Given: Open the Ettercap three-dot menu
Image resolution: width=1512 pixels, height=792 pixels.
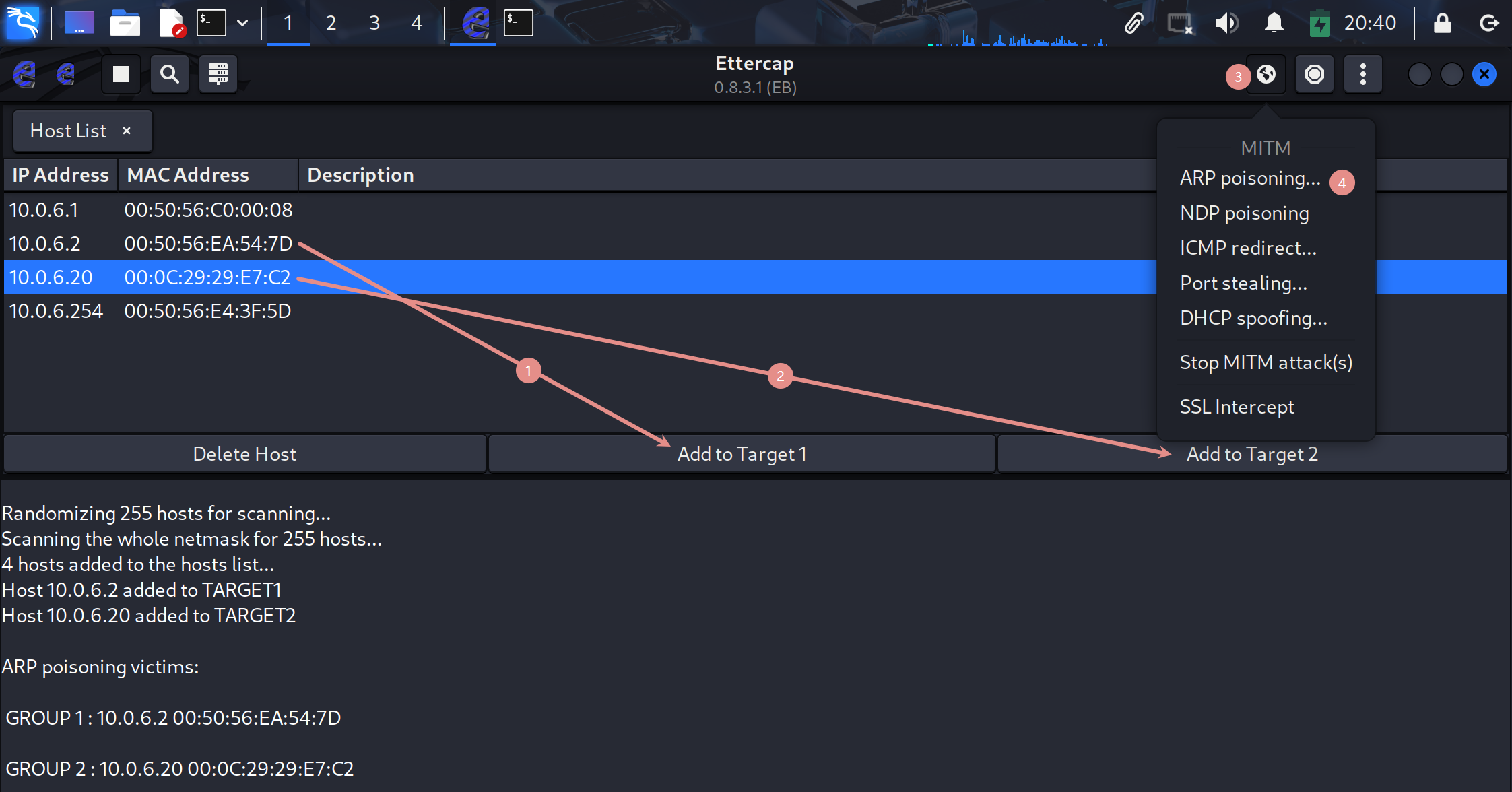Looking at the screenshot, I should coord(1363,74).
